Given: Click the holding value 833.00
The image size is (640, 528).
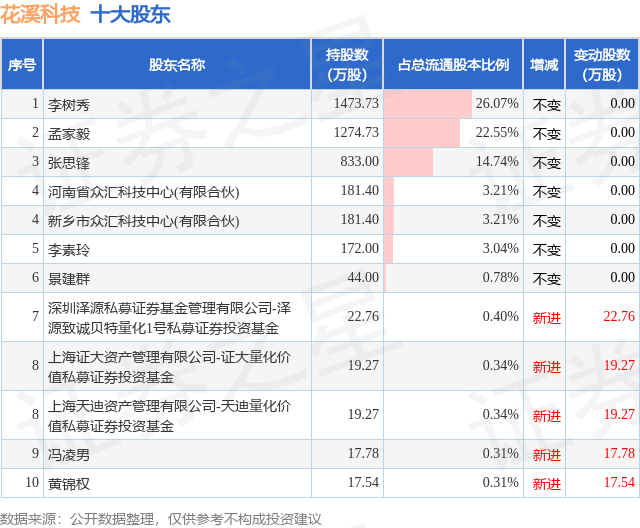Looking at the screenshot, I should click(360, 161).
